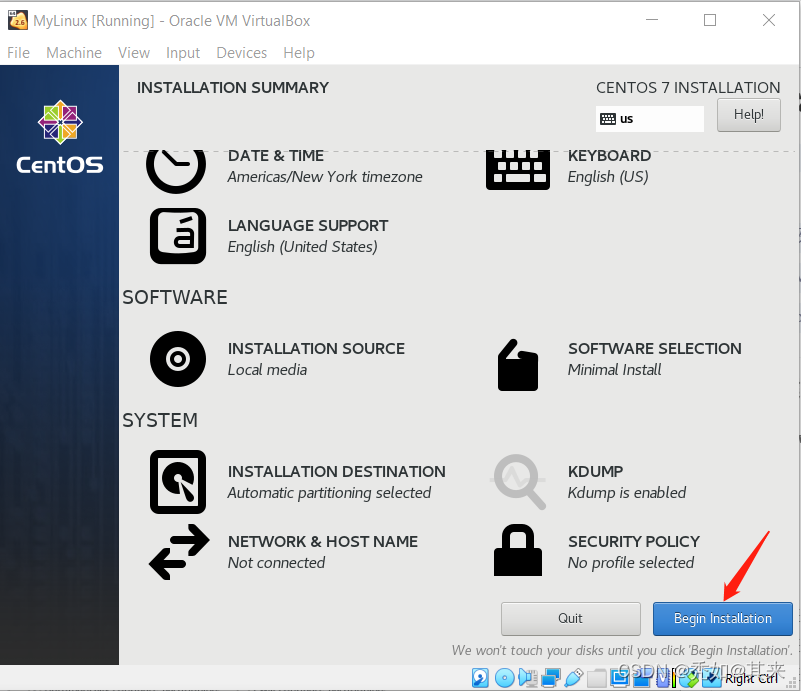Select the DATE & TIME heading
Screen dimensions: 801x691
tap(276, 156)
